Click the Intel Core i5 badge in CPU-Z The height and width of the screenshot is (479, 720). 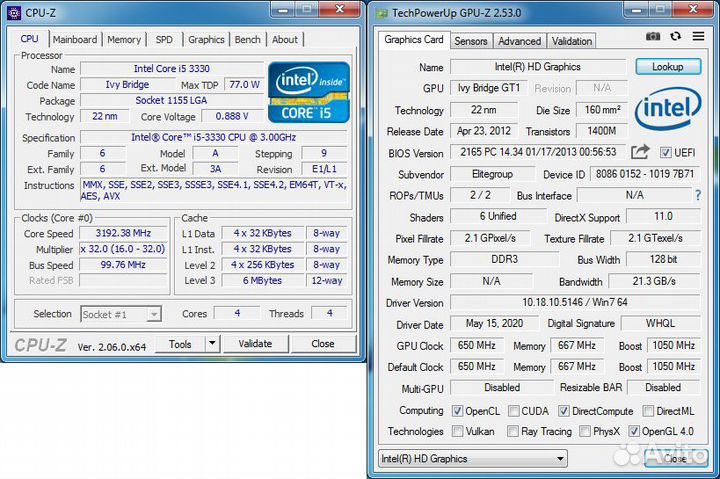(x=309, y=92)
